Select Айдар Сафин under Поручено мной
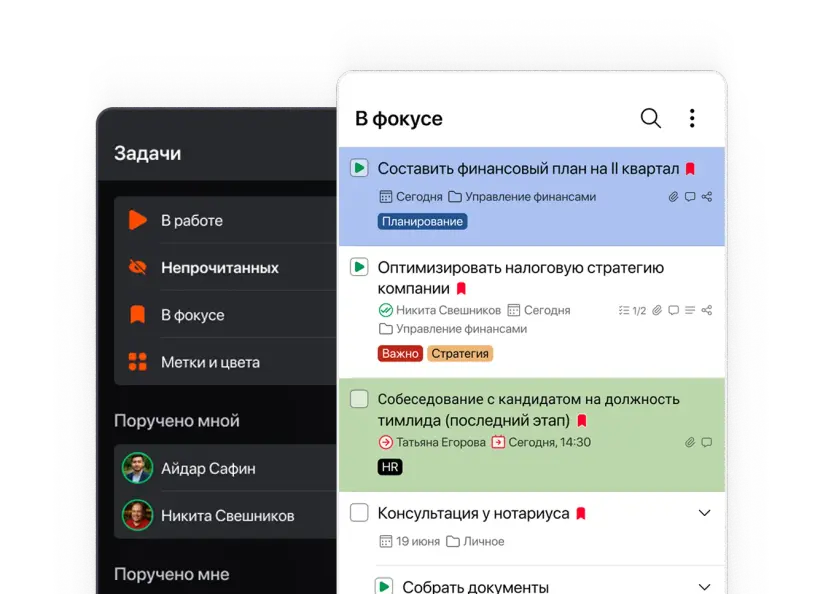This screenshot has height=594, width=823. (206, 468)
